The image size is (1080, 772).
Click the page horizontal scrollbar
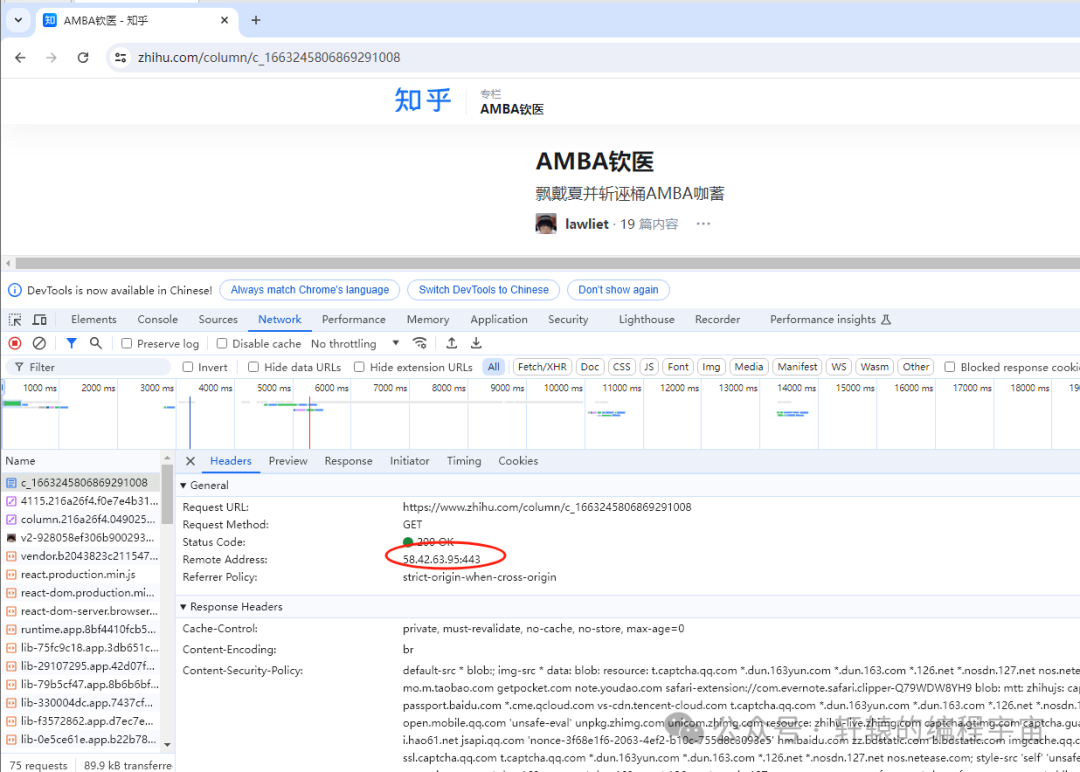(x=547, y=263)
